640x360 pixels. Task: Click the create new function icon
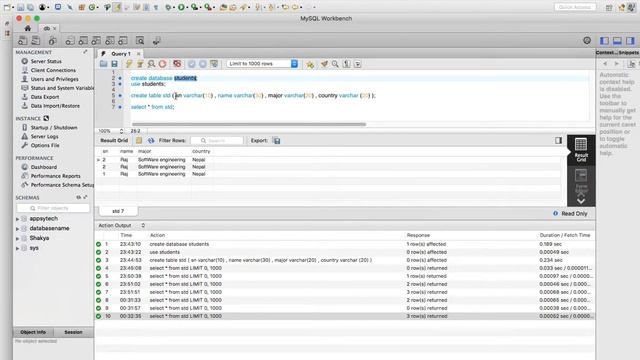[x=123, y=40]
